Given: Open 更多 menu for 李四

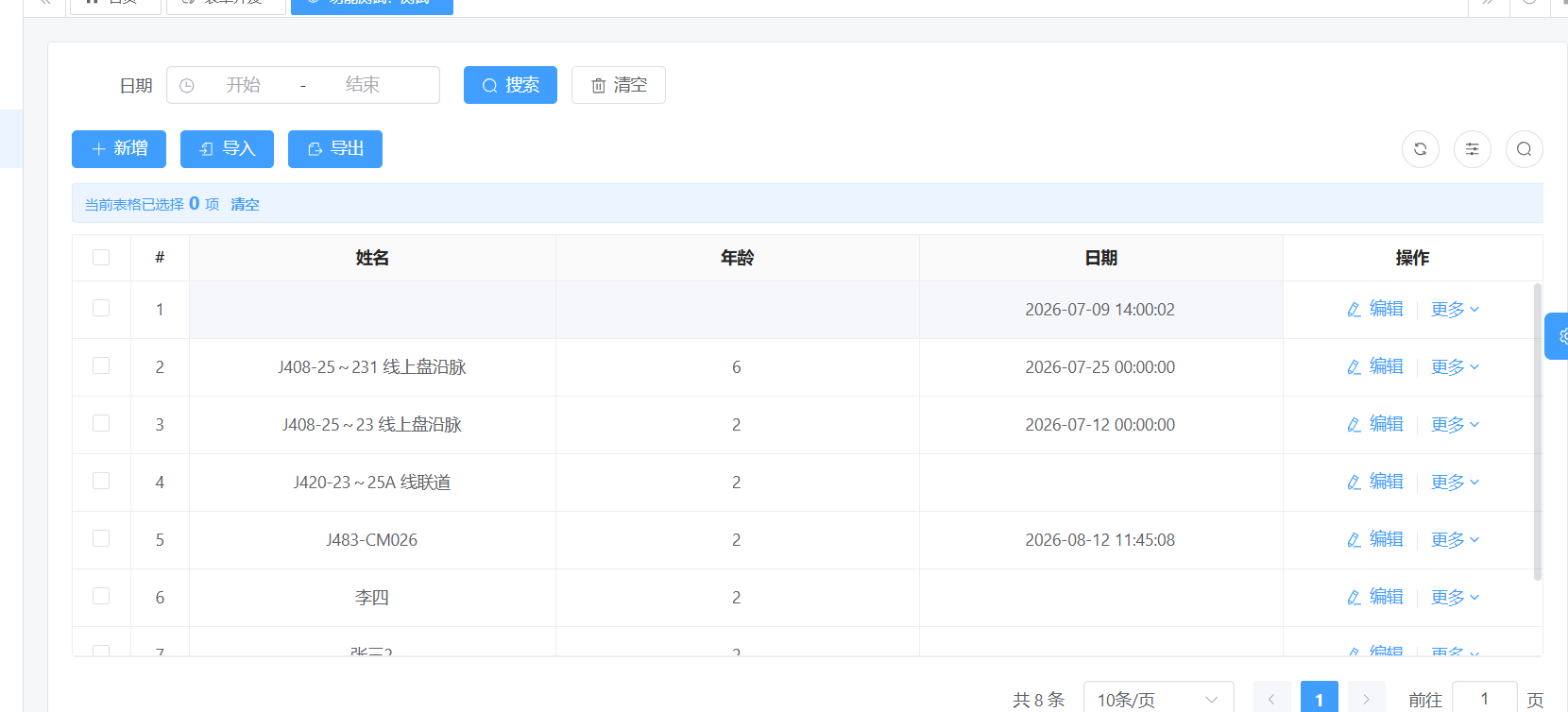Looking at the screenshot, I should [1456, 598].
